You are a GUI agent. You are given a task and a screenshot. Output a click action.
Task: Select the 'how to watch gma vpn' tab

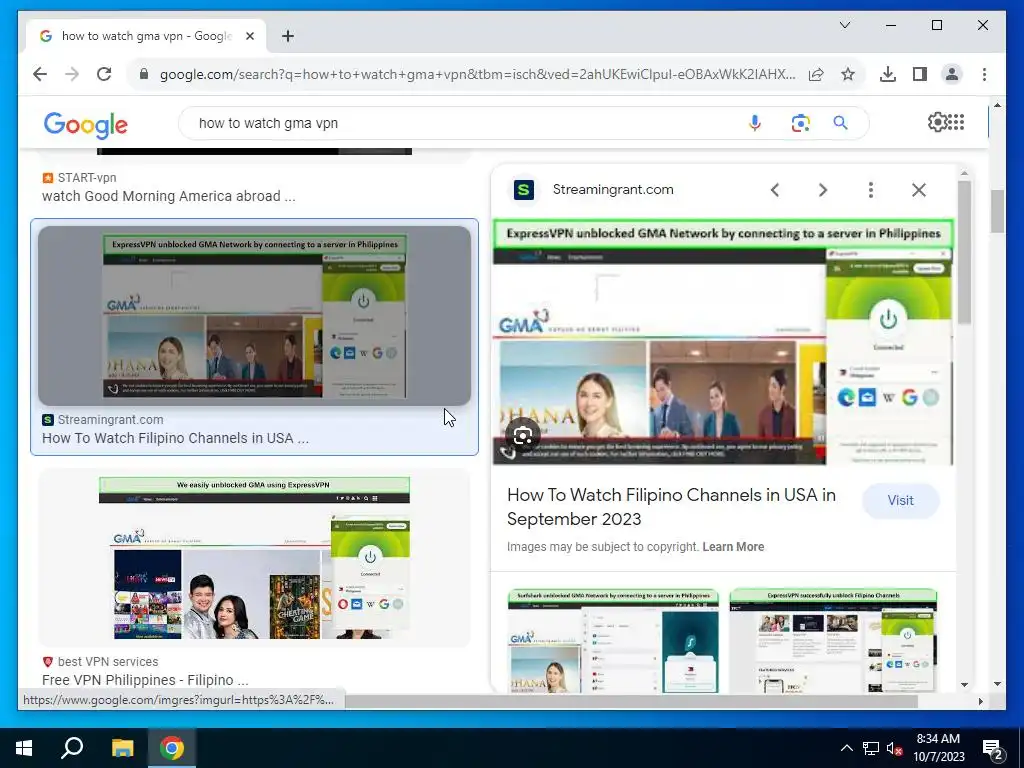coord(146,36)
